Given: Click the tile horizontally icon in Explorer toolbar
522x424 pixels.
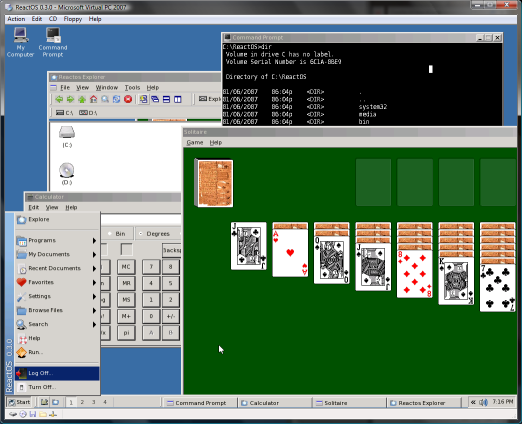Looking at the screenshot, I should [167, 99].
